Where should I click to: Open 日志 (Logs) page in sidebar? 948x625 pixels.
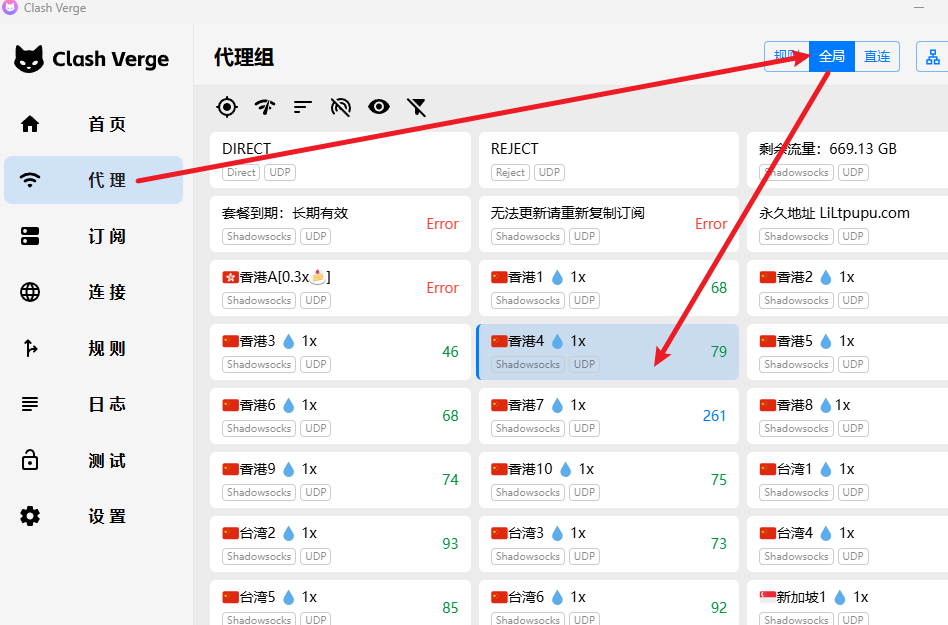click(93, 404)
